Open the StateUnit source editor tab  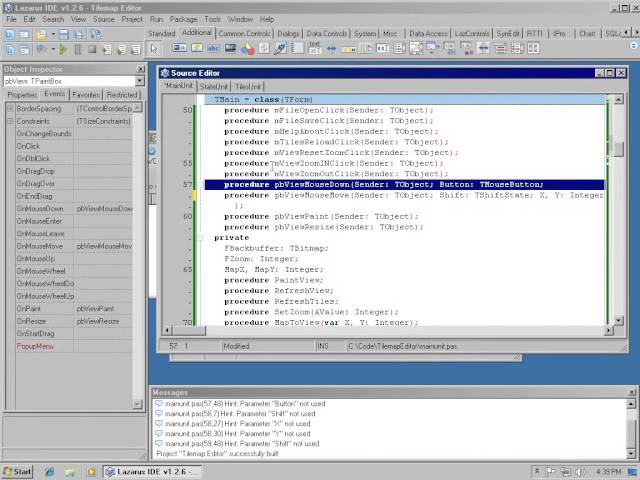pyautogui.click(x=213, y=86)
